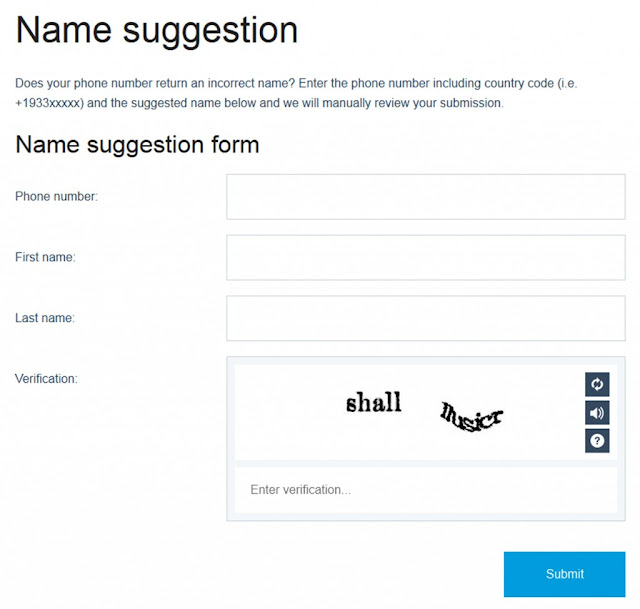This screenshot has height=609, width=640.
Task: Submit the name suggestion form
Action: [564, 574]
